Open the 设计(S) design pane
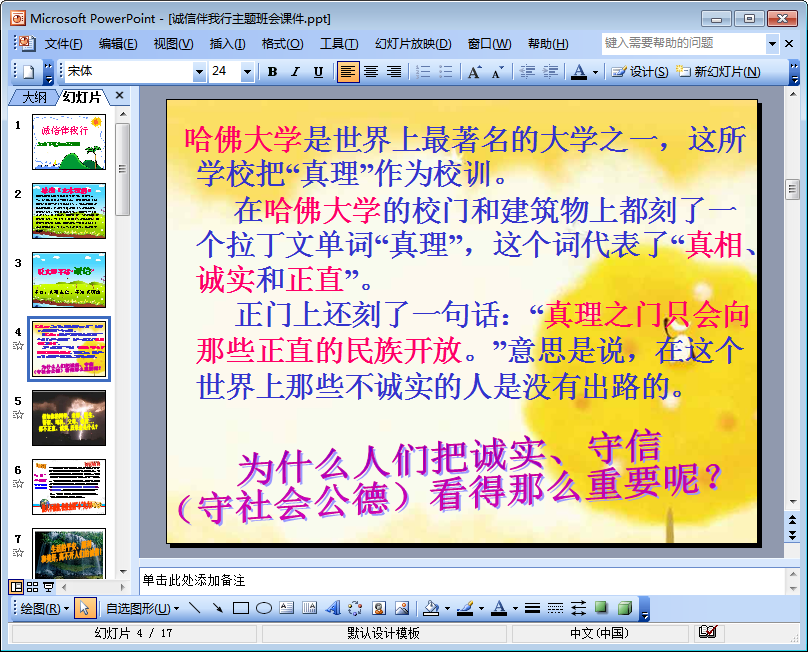The width and height of the screenshot is (808, 652). click(x=639, y=72)
